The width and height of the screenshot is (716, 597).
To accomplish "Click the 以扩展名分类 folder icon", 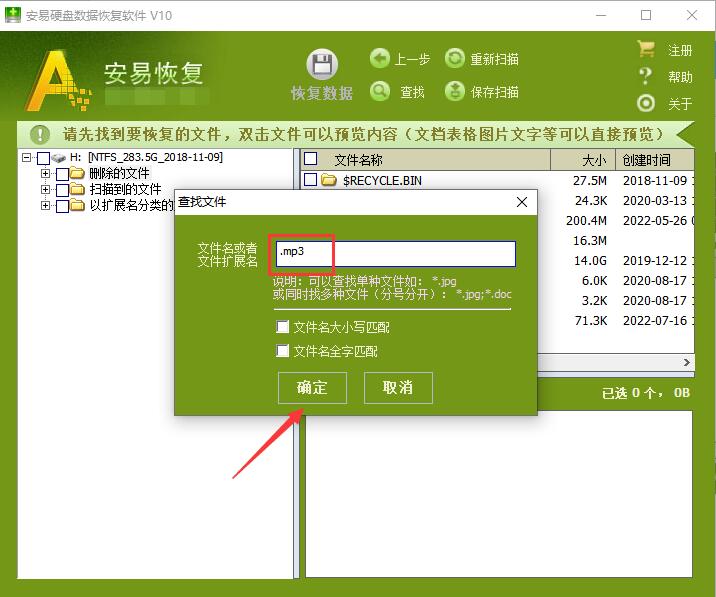I will coord(77,205).
